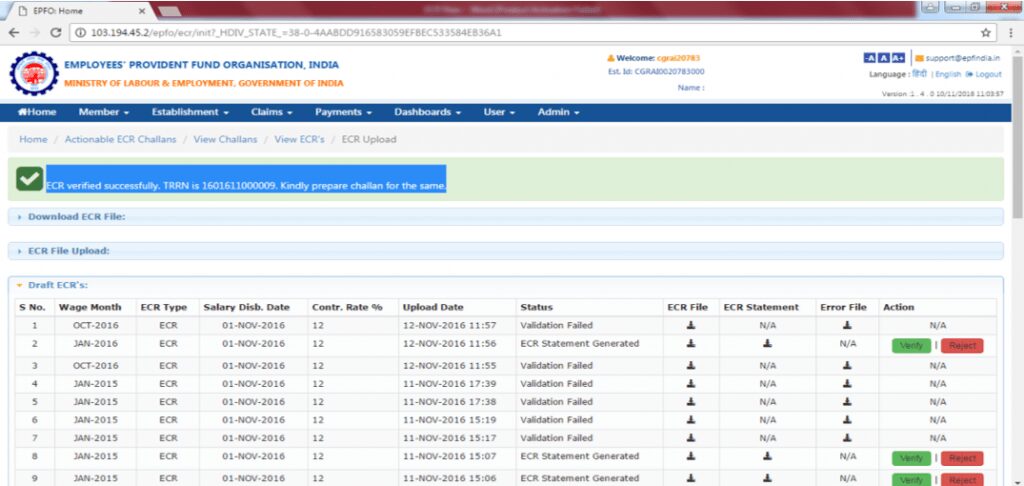Verify the JAN-2016 ECR in row 2
This screenshot has width=1024, height=486.
pyautogui.click(x=911, y=345)
